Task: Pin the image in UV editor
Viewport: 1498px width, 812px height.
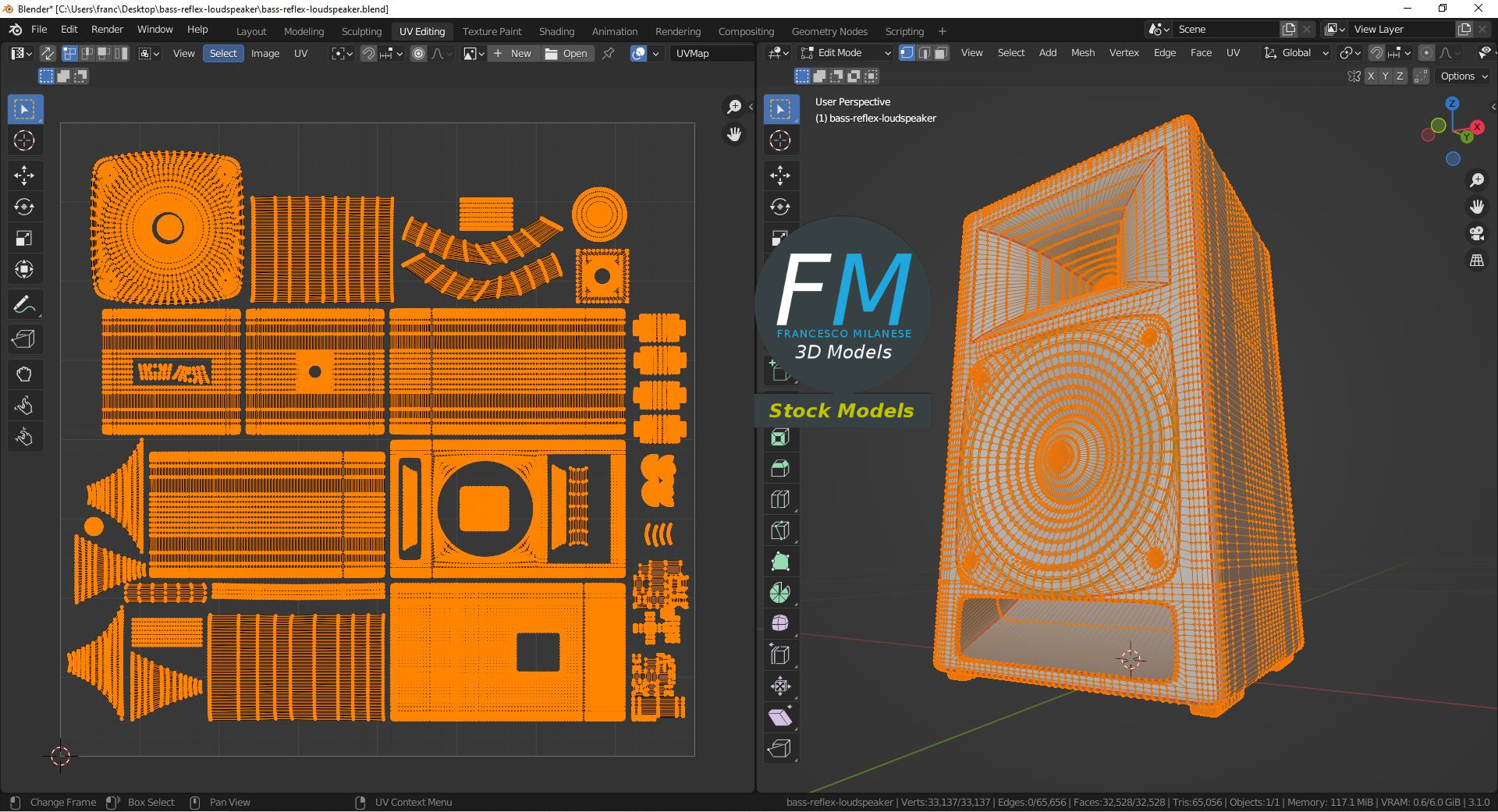Action: [x=608, y=53]
